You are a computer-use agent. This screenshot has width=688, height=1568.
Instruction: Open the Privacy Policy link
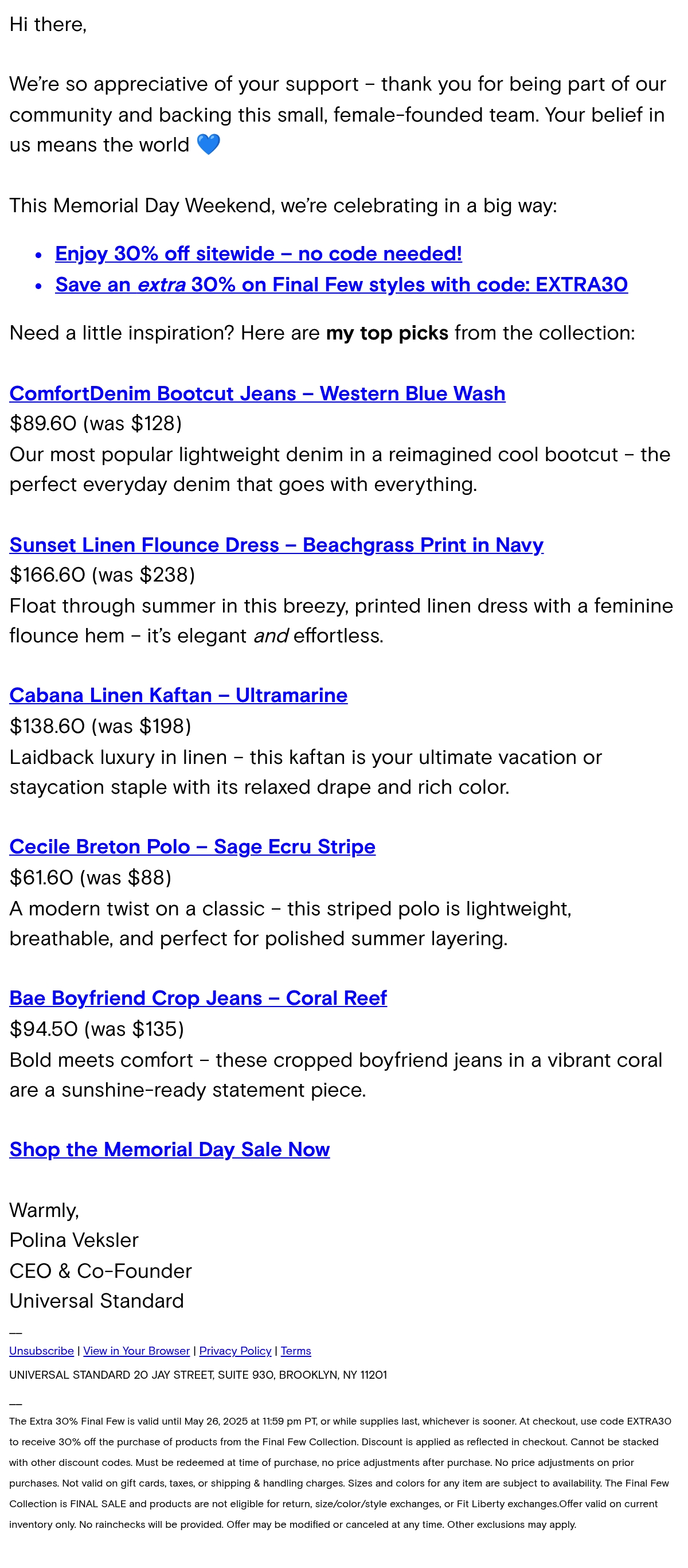click(x=236, y=1351)
